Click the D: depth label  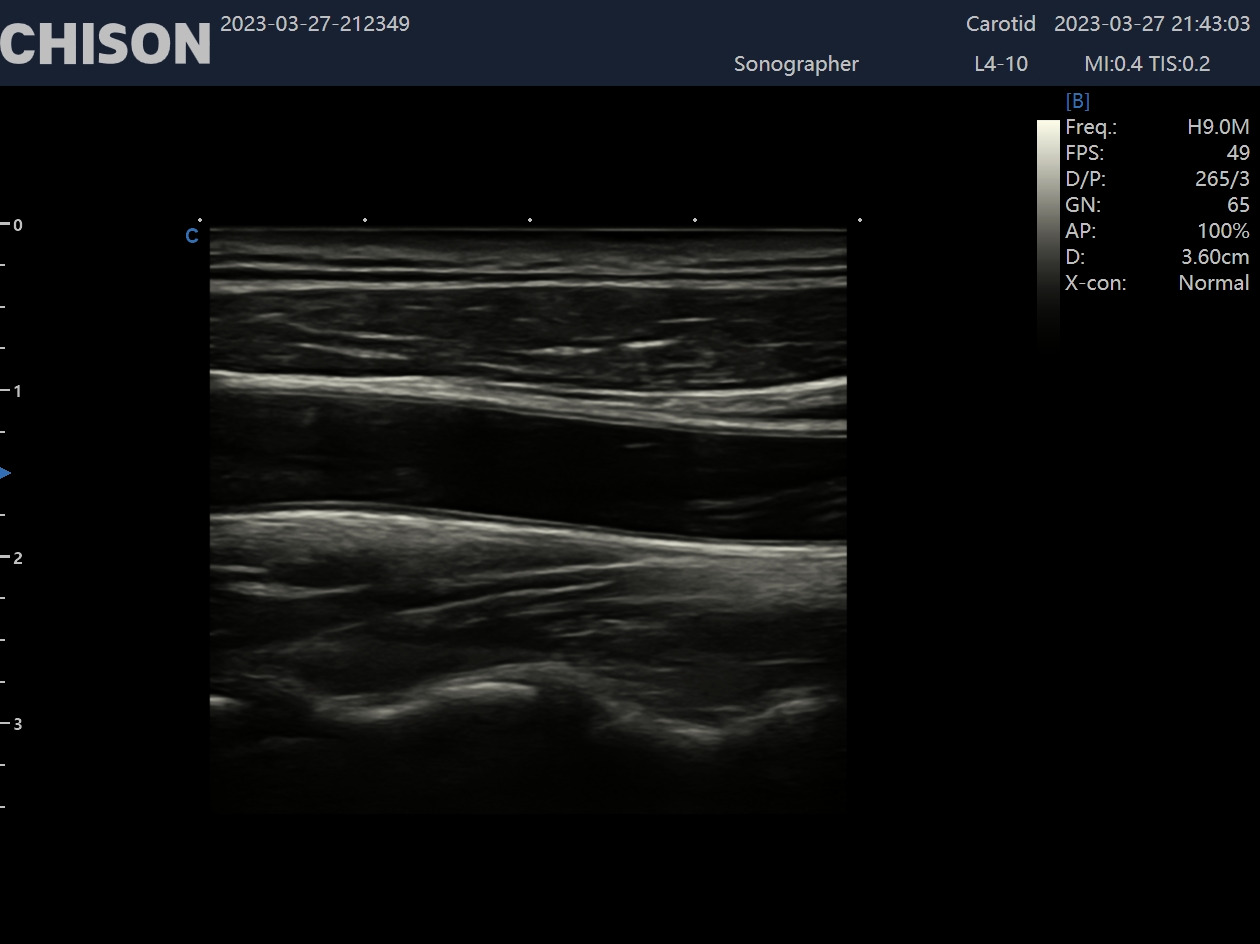1075,257
